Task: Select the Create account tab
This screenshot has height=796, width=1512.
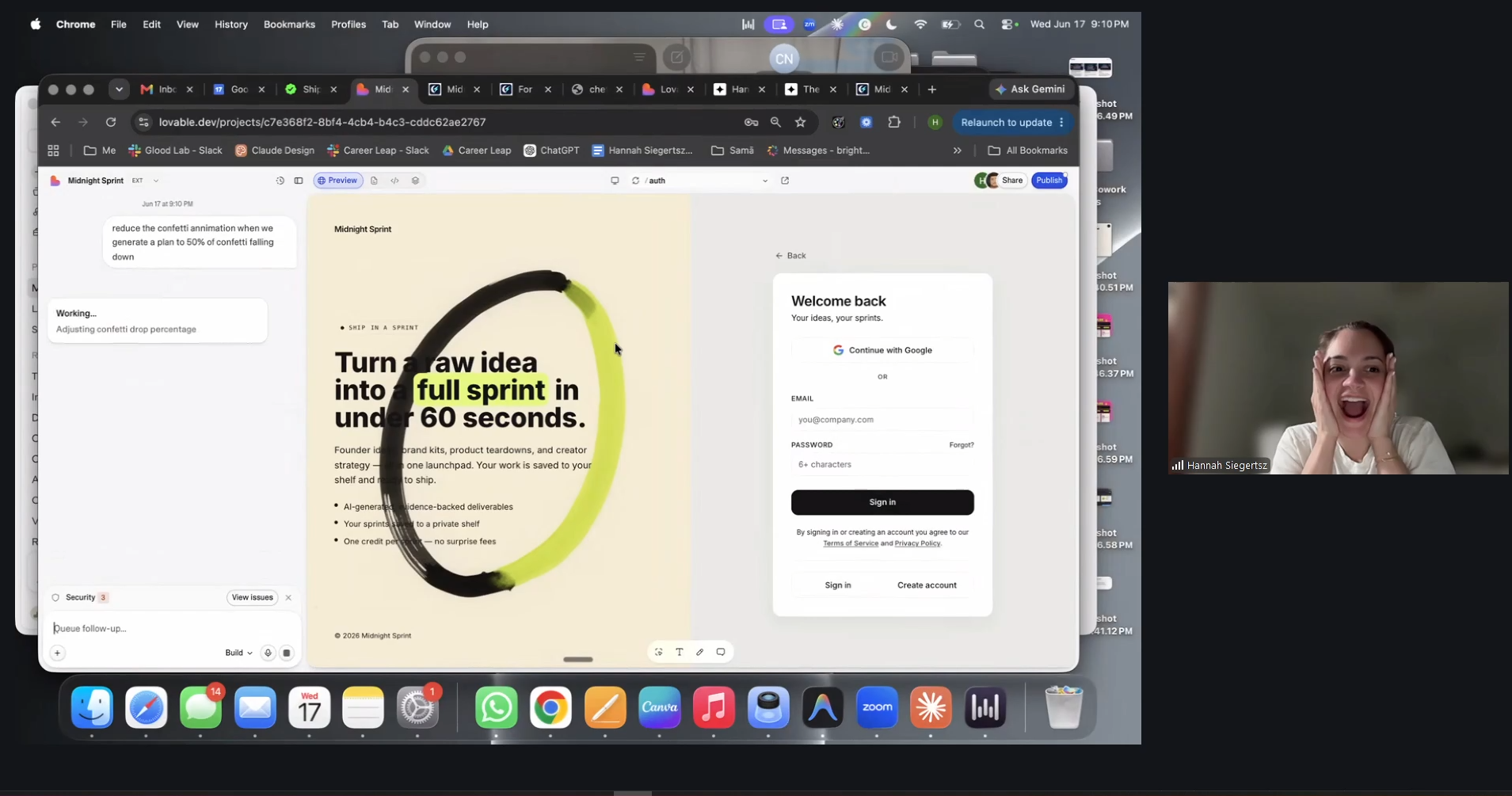Action: click(x=927, y=585)
